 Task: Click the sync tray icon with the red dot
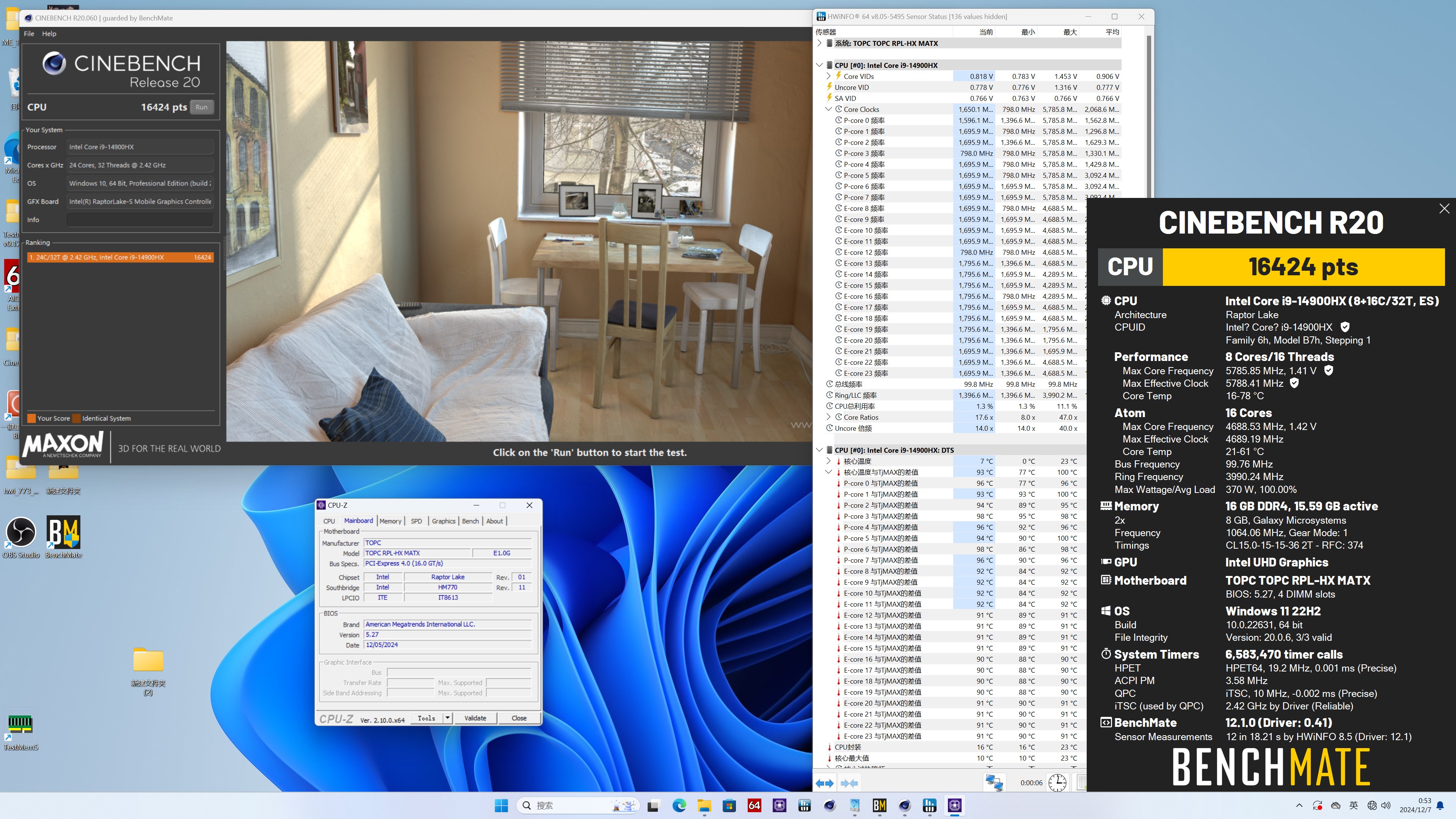click(1318, 805)
